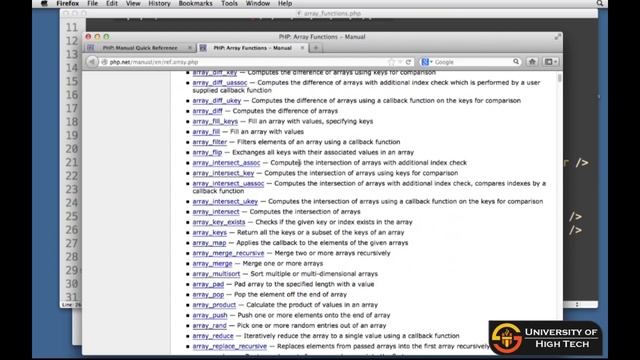Open the array_key_exists link
The width and height of the screenshot is (640, 360).
(219, 222)
